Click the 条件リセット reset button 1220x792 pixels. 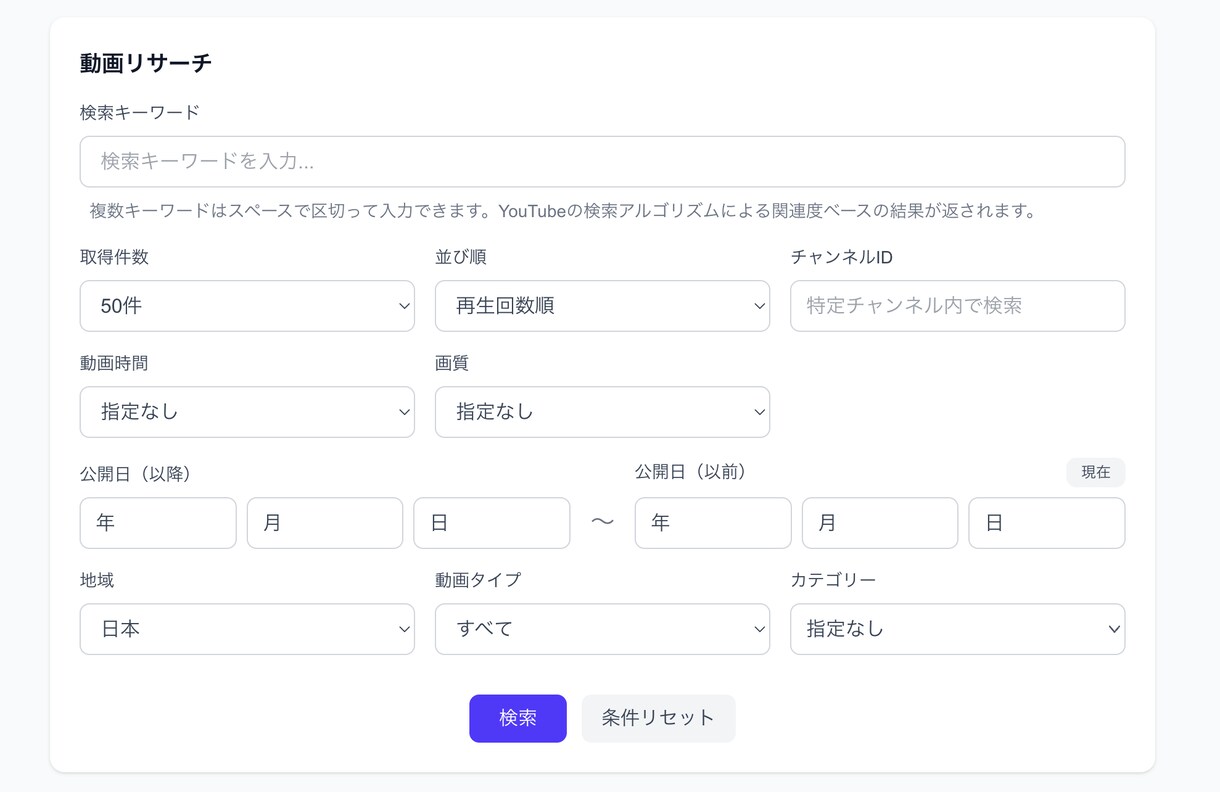[658, 718]
